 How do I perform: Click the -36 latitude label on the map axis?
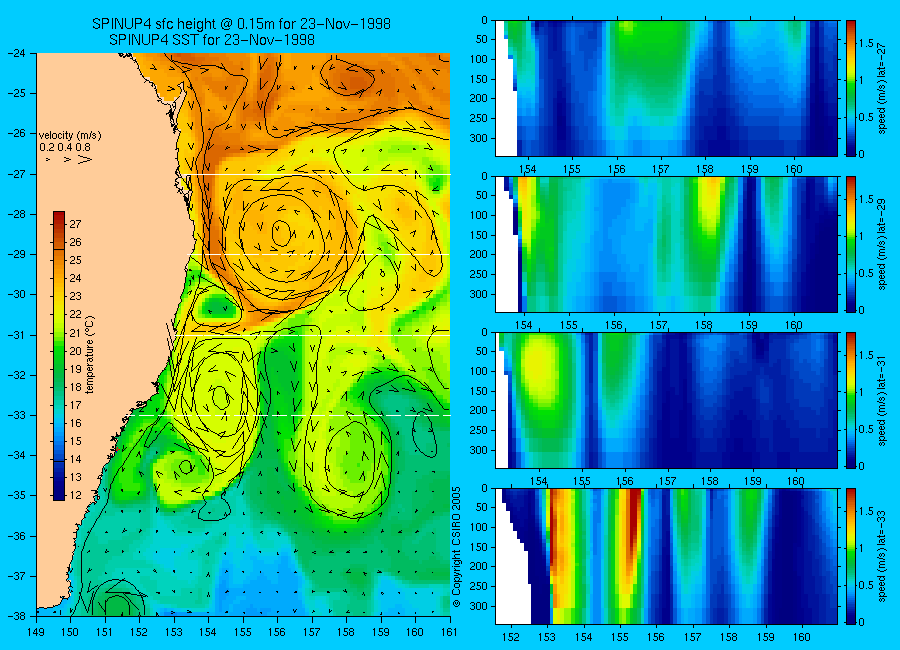pyautogui.click(x=16, y=536)
